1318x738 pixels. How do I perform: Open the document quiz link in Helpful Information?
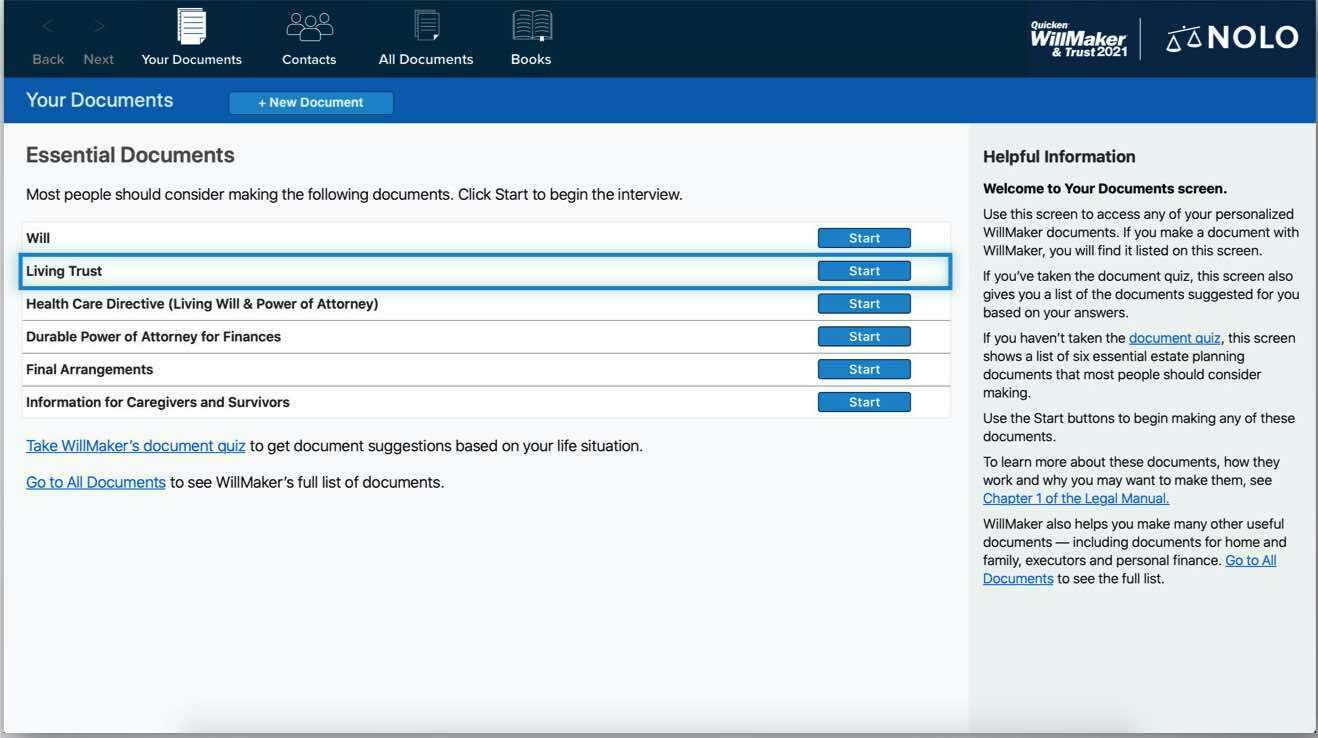click(1175, 336)
